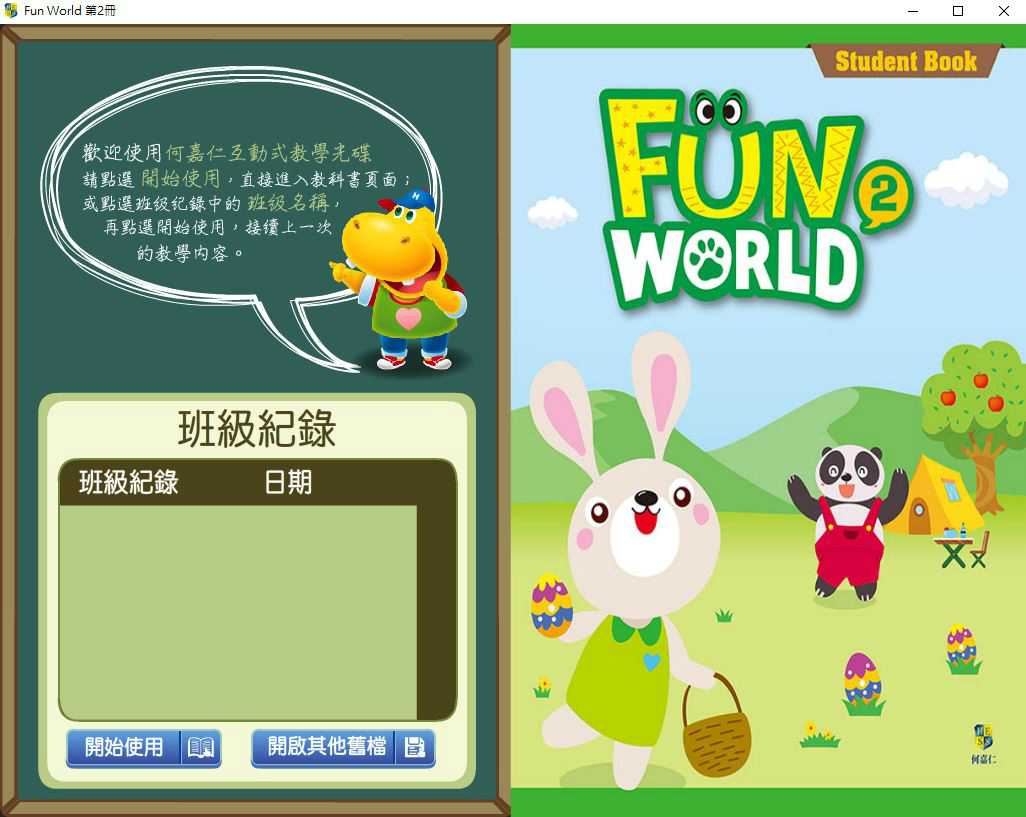
Task: Select the 日期 column header
Action: [x=288, y=483]
